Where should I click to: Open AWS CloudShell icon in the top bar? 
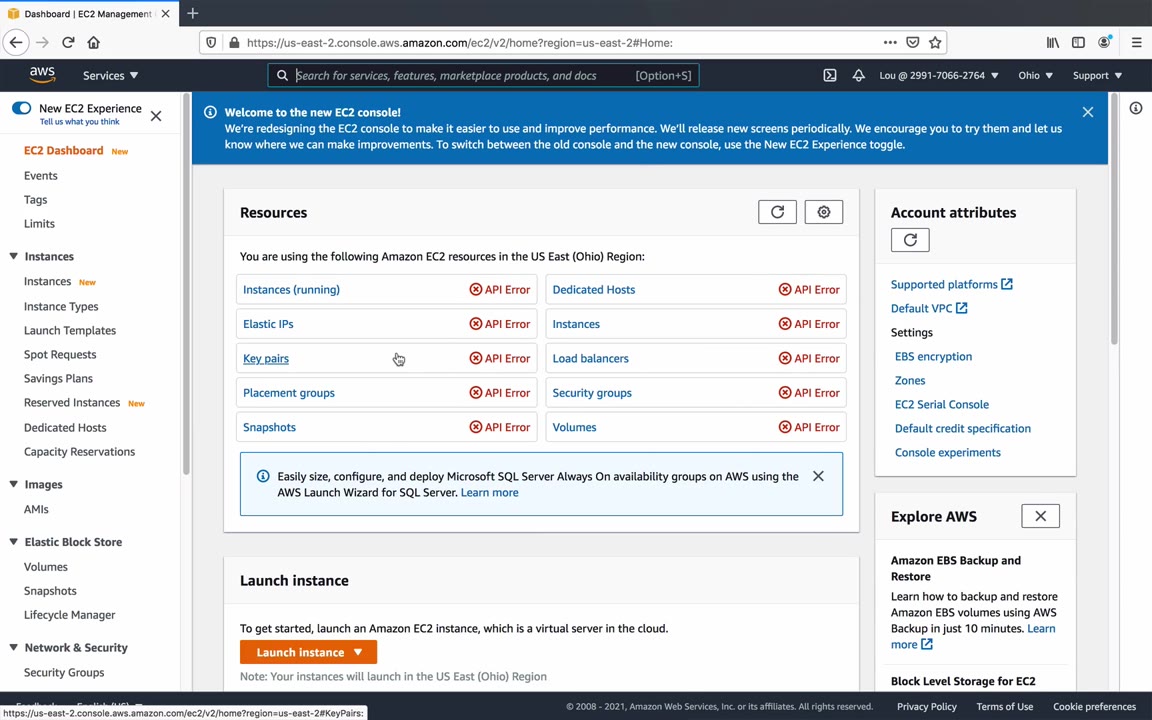pyautogui.click(x=830, y=75)
